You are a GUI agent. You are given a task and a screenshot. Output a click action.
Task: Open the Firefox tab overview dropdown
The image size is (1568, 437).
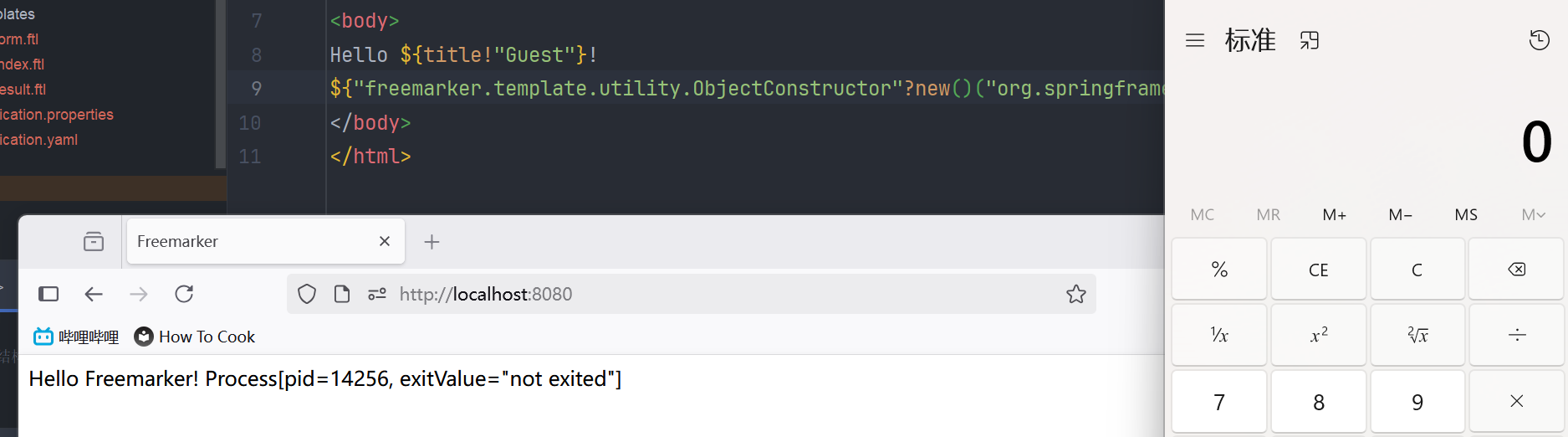point(94,242)
